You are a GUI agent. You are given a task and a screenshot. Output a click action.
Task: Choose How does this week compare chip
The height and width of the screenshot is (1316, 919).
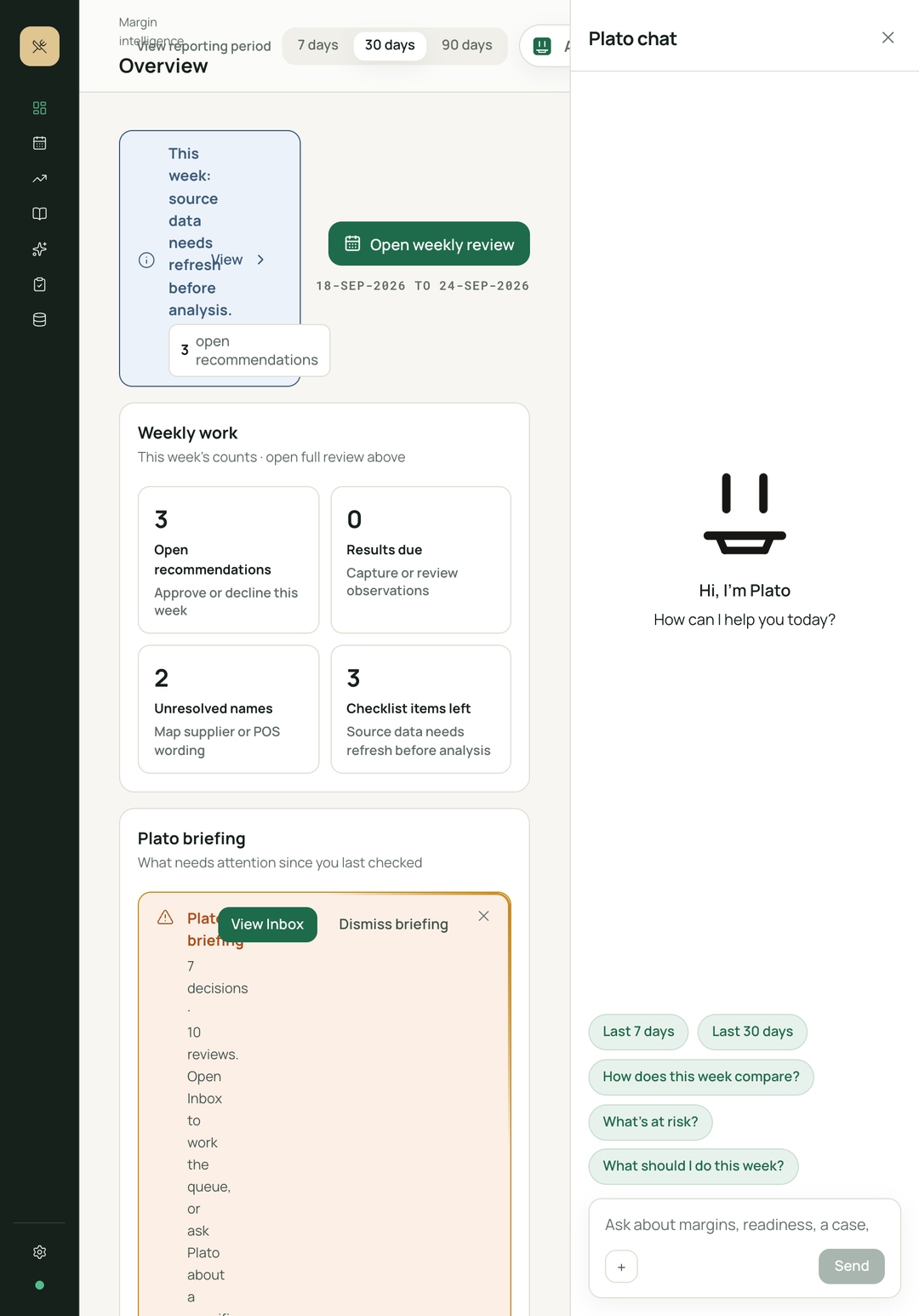click(701, 1077)
